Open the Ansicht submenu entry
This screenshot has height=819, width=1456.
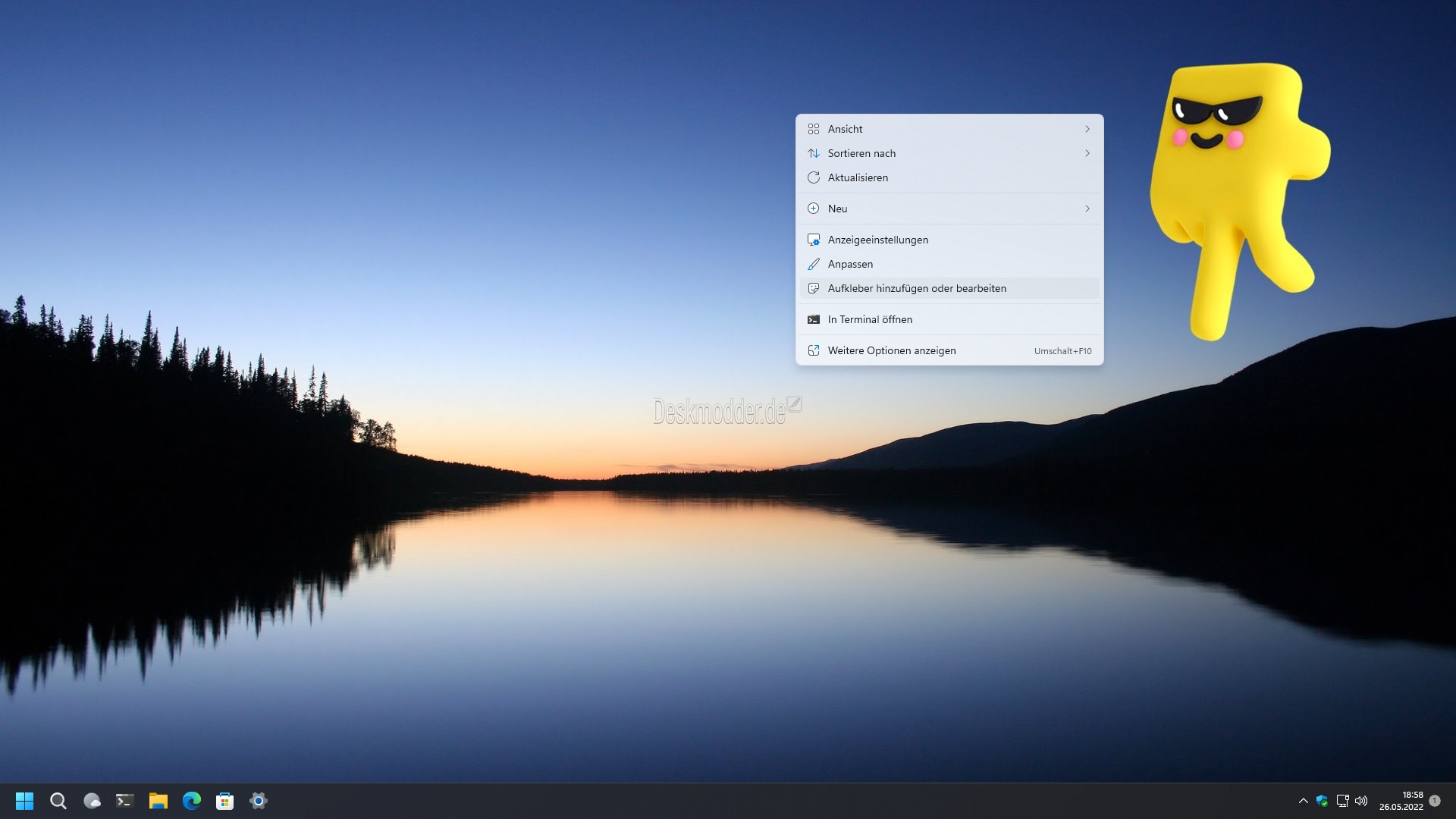click(x=949, y=129)
